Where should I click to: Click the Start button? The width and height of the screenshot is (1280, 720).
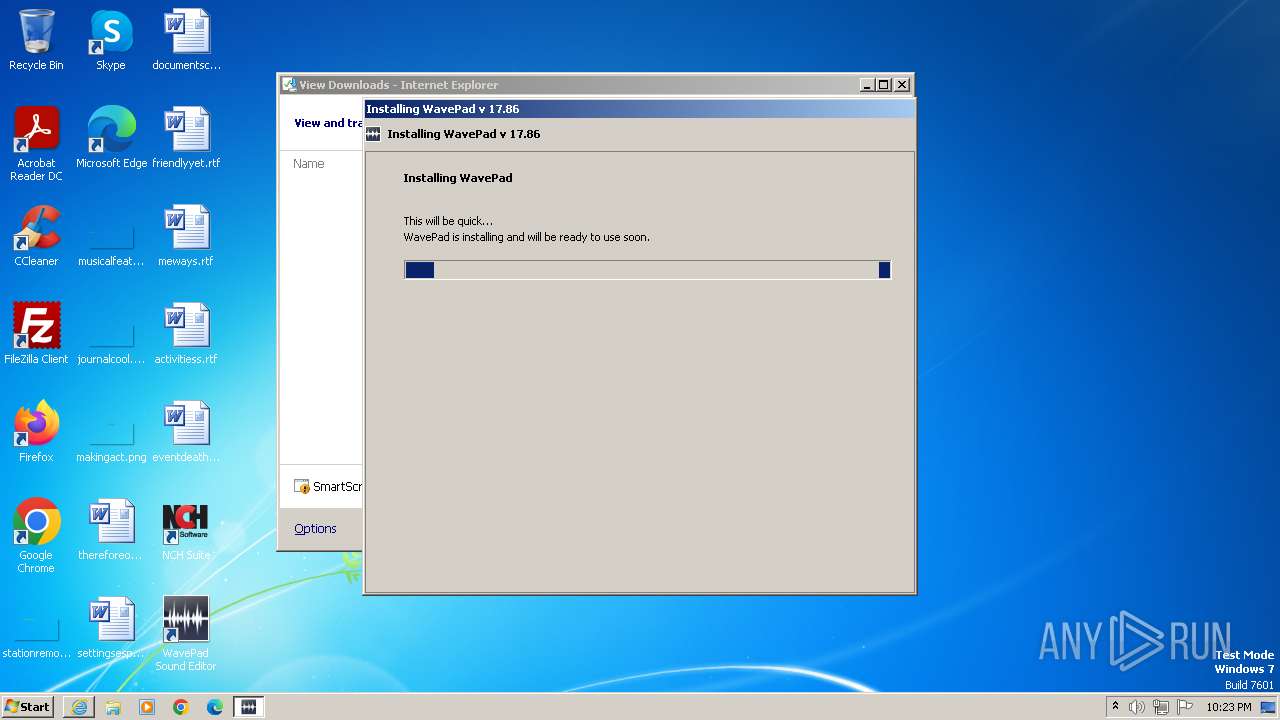(x=27, y=706)
